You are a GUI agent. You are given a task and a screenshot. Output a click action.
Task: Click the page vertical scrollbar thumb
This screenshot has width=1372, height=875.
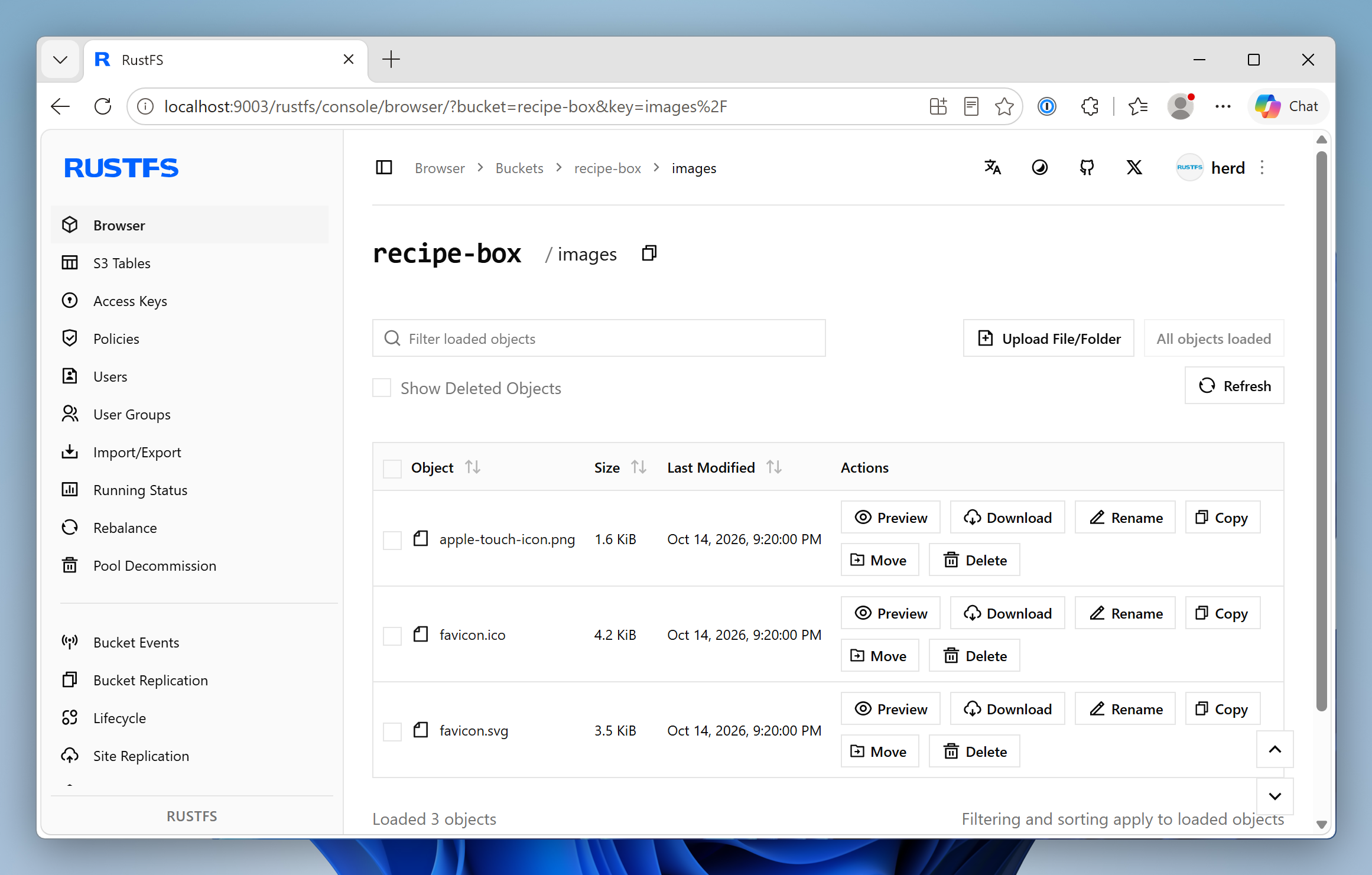click(x=1322, y=431)
